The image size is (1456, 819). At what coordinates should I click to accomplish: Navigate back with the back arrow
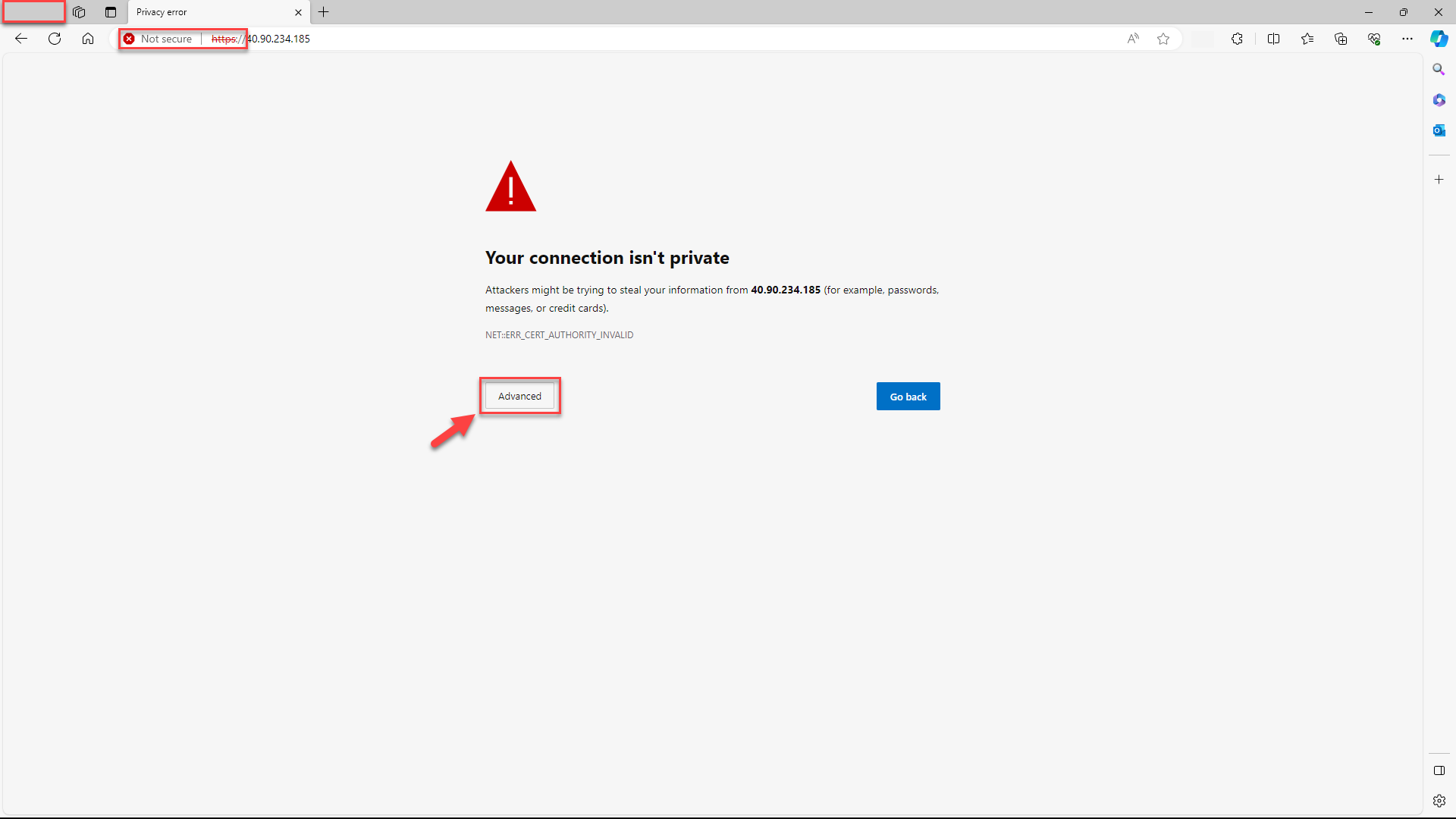20,39
